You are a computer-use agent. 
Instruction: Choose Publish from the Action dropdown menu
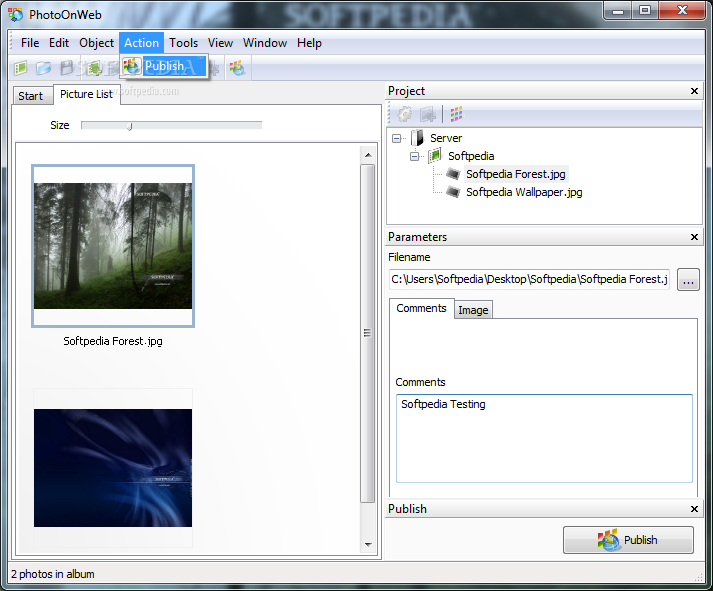164,66
